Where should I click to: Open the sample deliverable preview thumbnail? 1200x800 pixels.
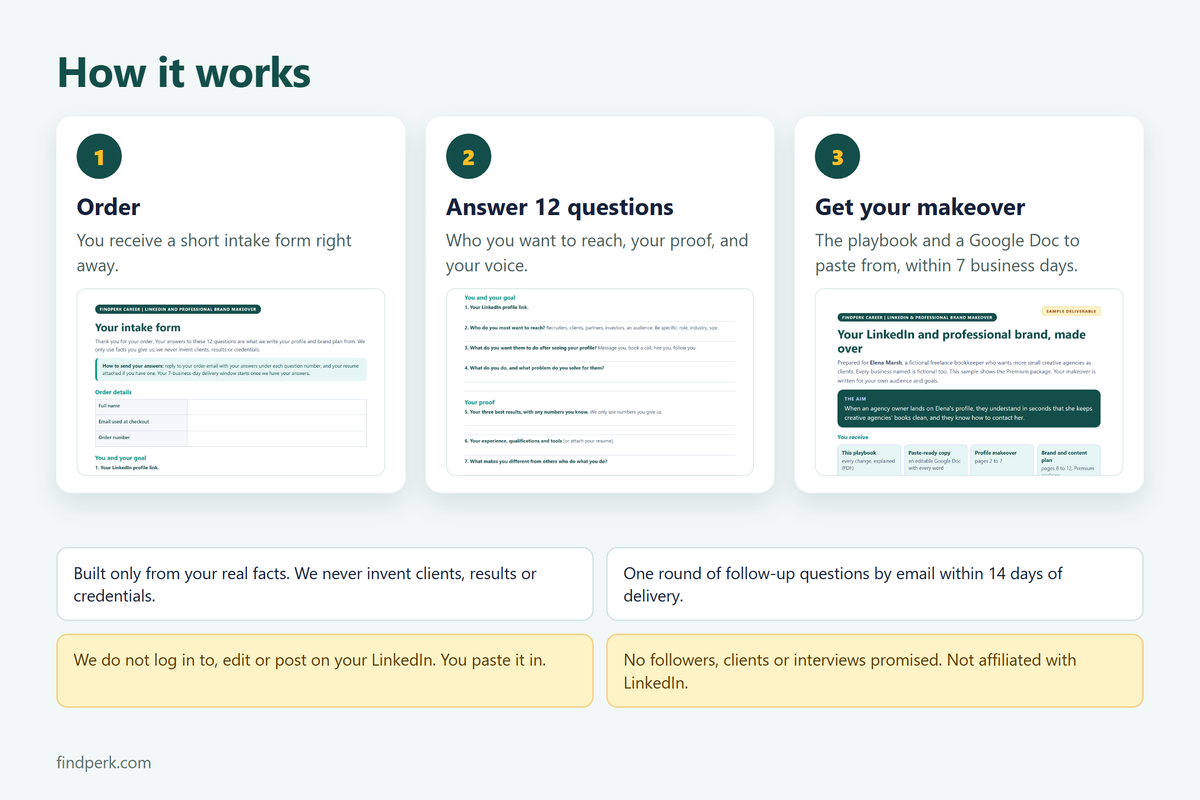click(x=969, y=382)
